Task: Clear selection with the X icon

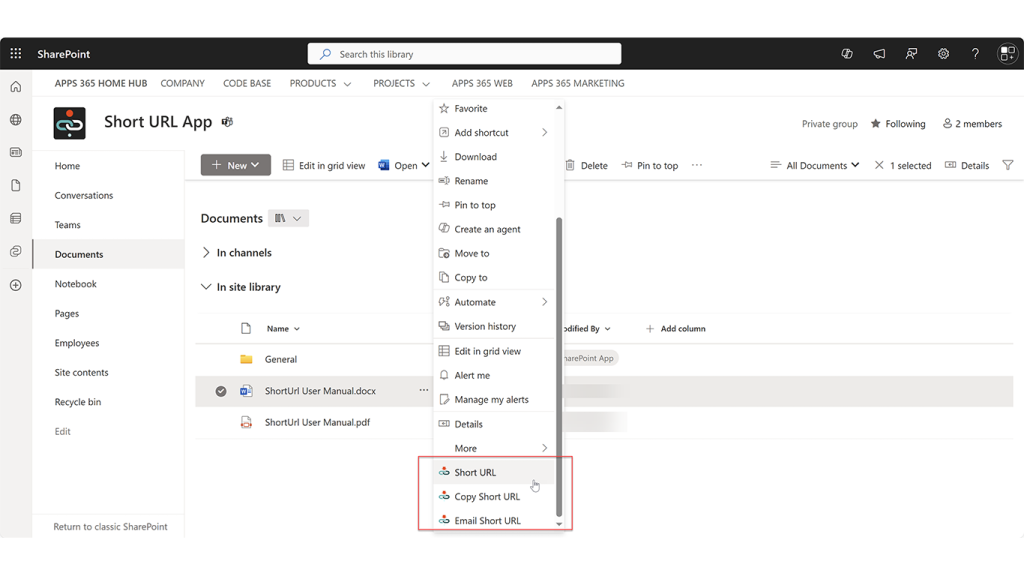Action: [879, 165]
